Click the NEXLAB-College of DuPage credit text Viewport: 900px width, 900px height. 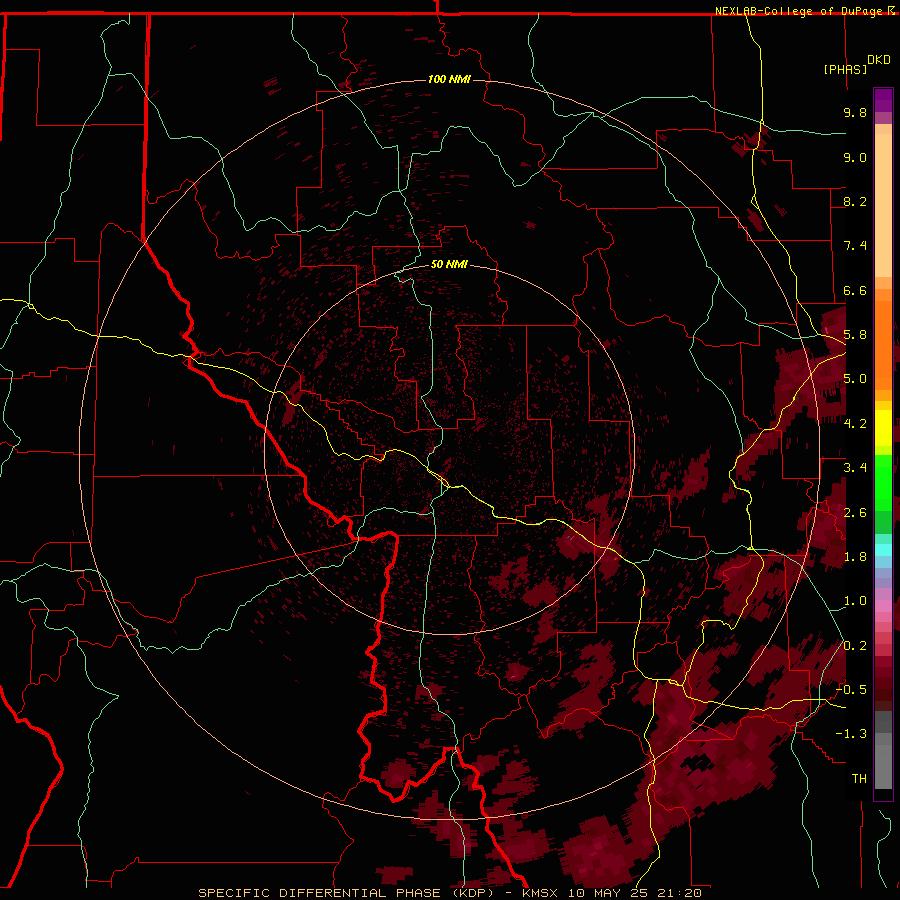tap(799, 11)
